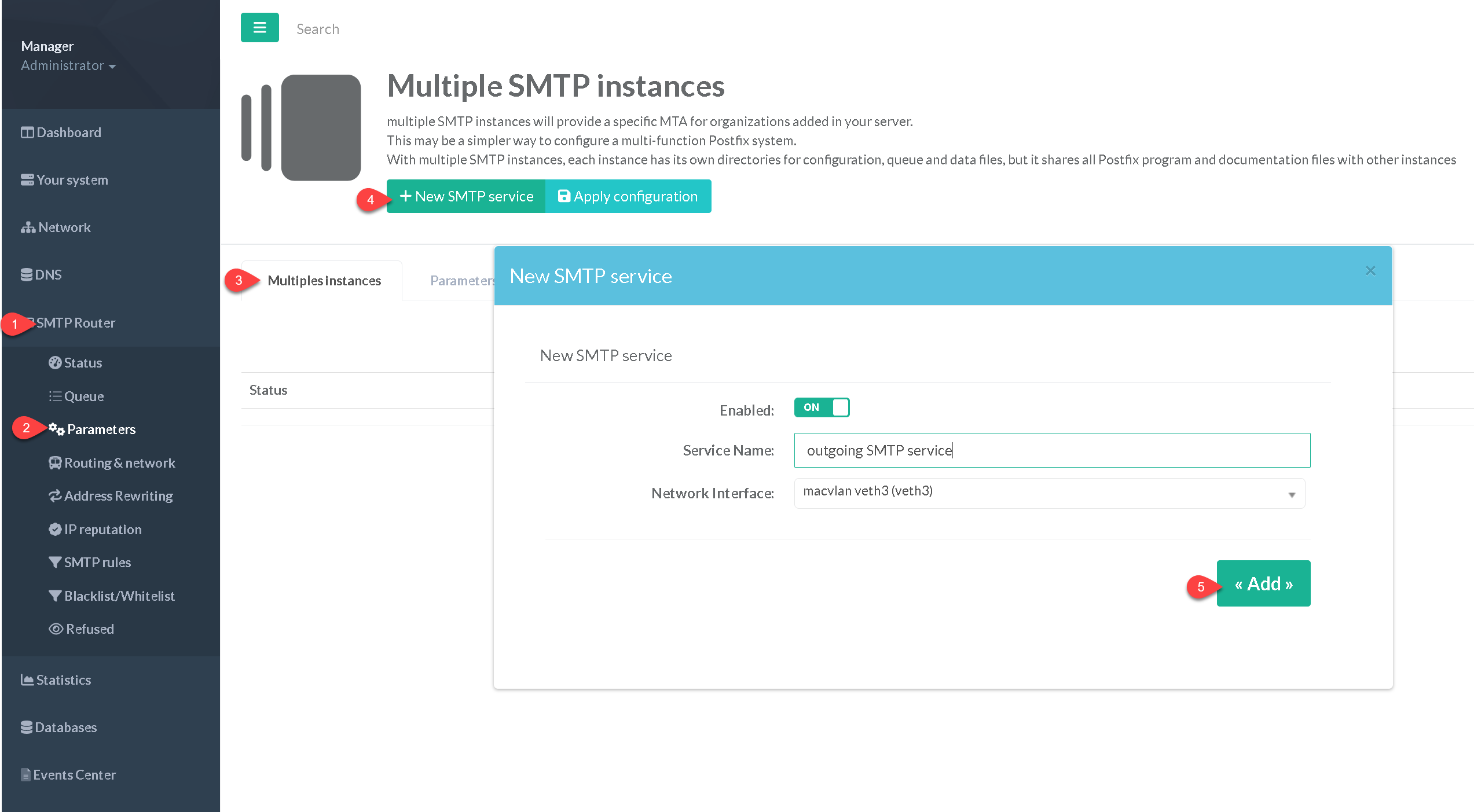
Task: Click the Add button
Action: coord(1263,583)
